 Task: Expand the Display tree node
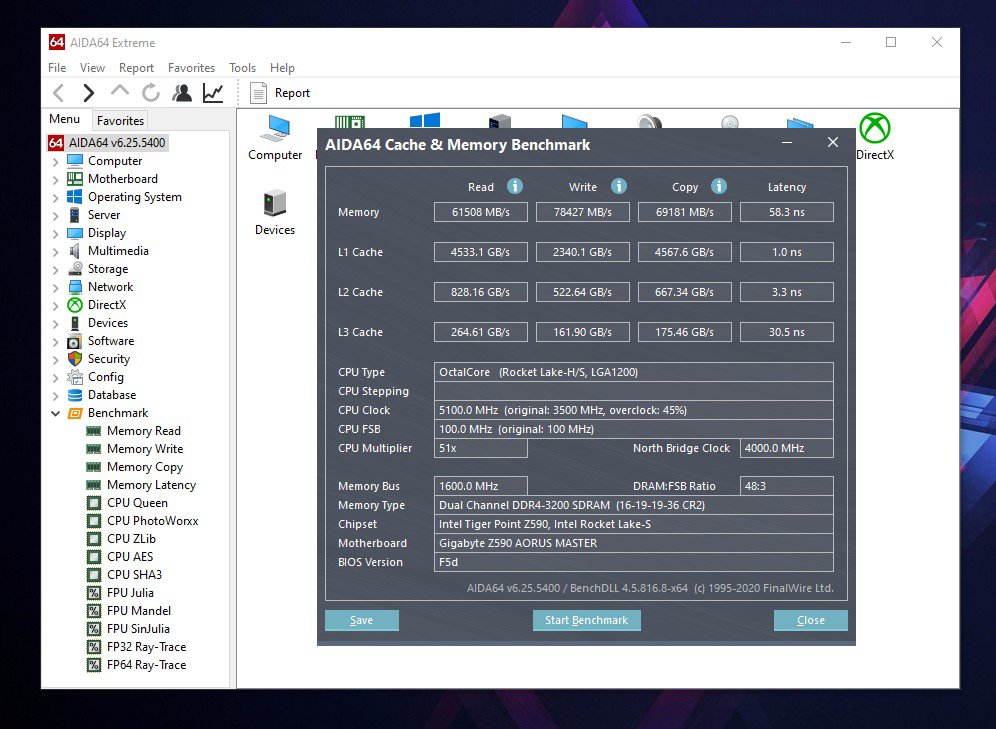click(x=56, y=234)
